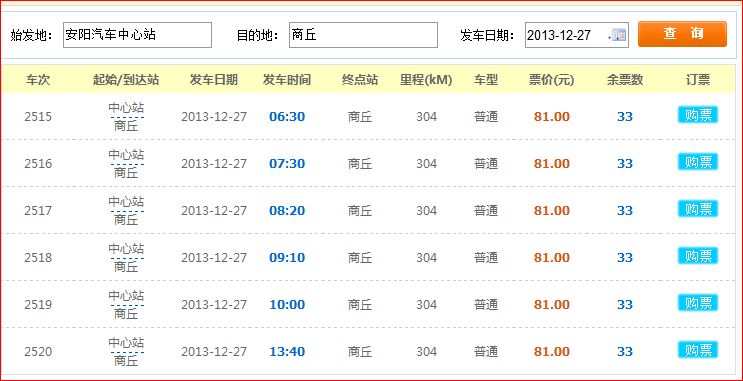Click bus number 2515
The height and width of the screenshot is (381, 743).
click(x=38, y=117)
